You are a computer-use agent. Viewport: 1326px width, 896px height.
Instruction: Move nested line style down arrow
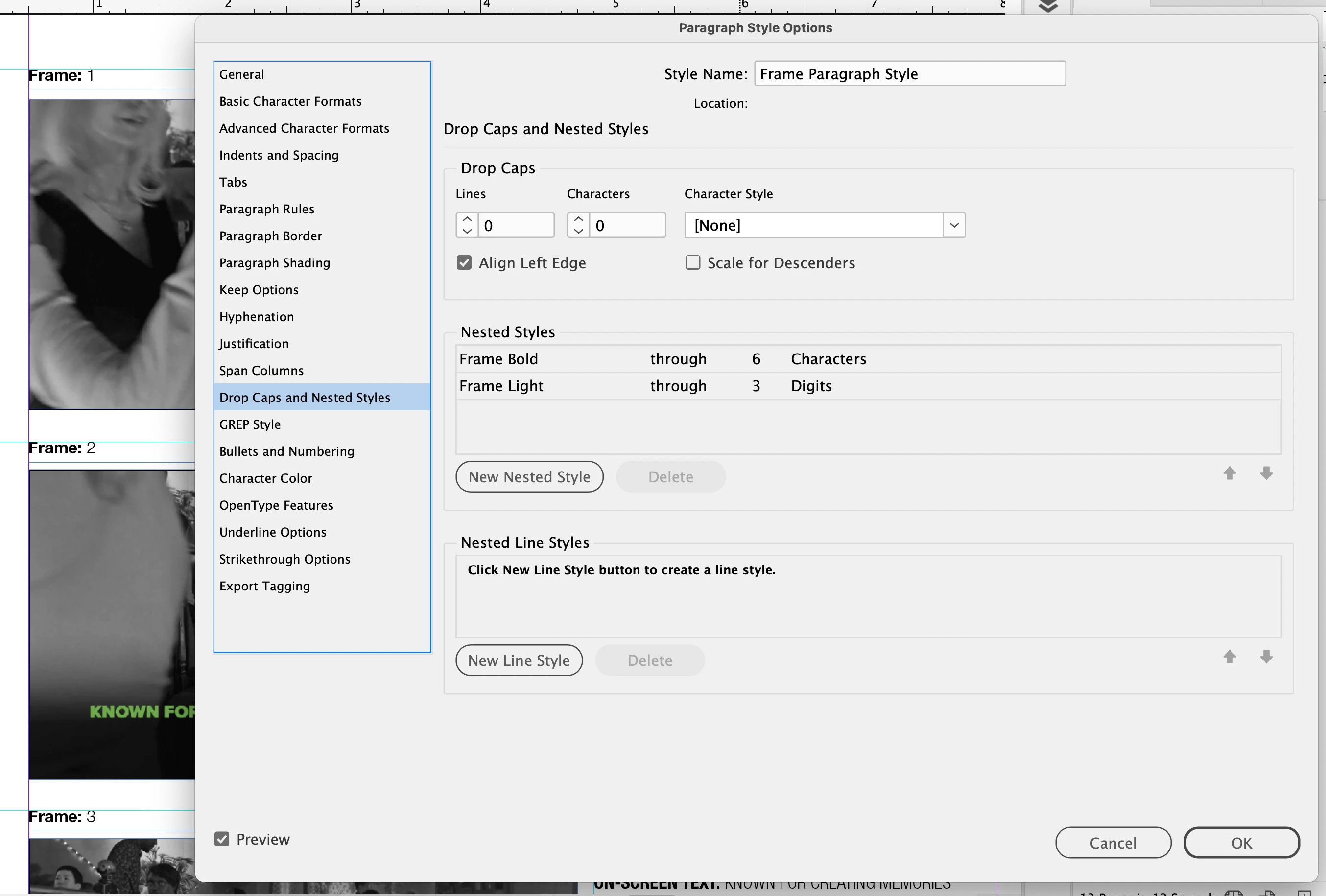click(1266, 657)
